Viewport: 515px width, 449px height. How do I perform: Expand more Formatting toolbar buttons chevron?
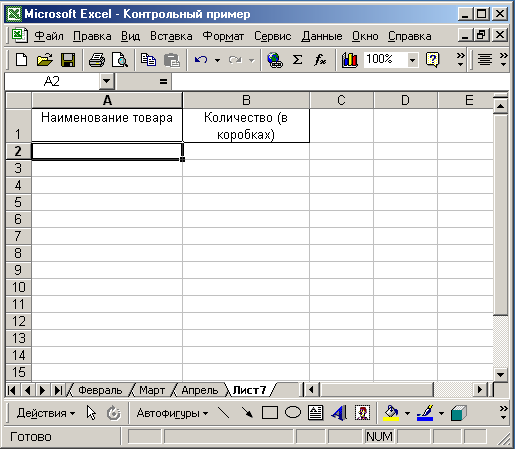pos(503,60)
